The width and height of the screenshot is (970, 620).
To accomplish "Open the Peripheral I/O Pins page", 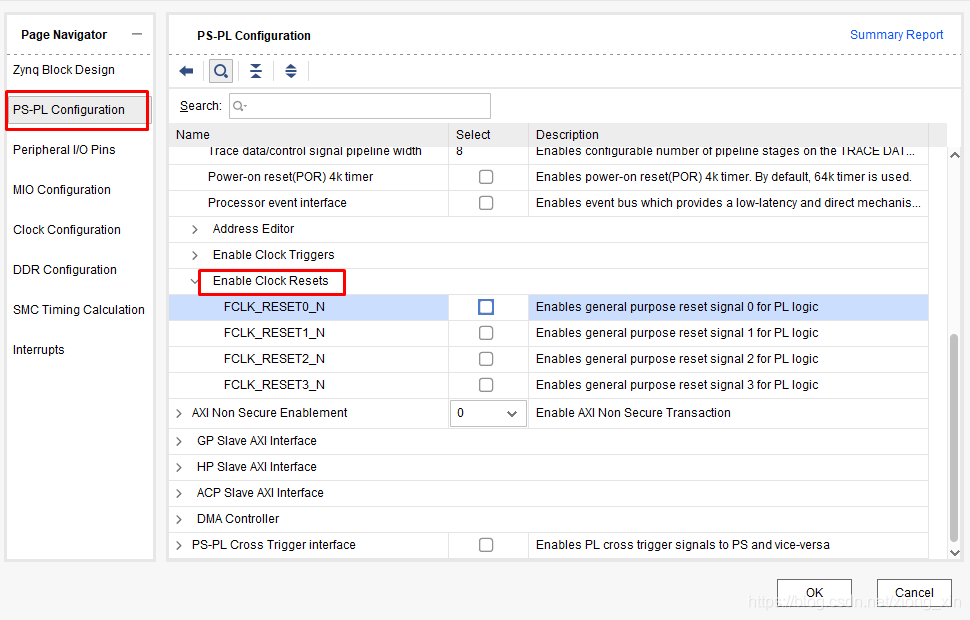I will click(64, 150).
